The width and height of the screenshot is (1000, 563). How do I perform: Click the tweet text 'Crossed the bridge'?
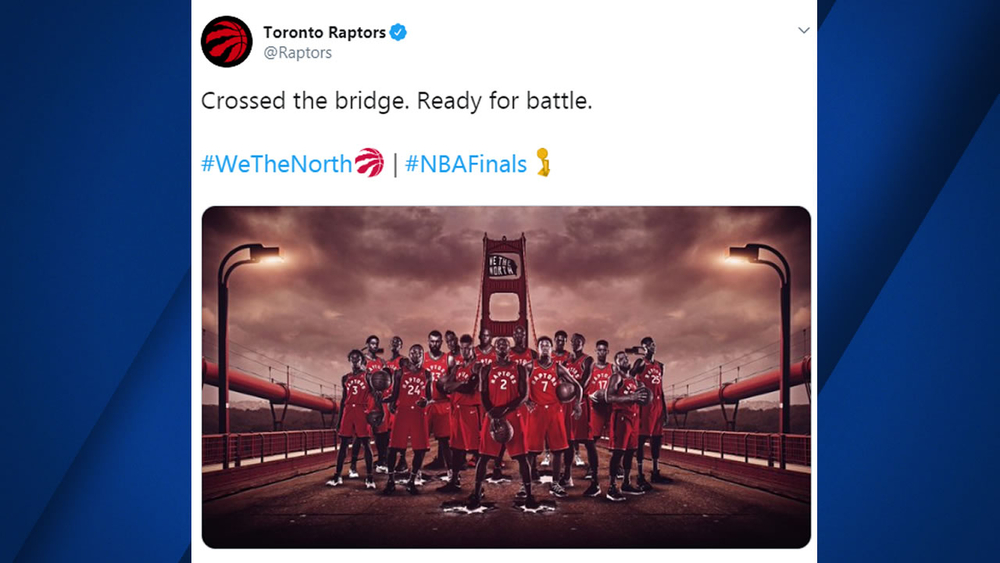305,101
